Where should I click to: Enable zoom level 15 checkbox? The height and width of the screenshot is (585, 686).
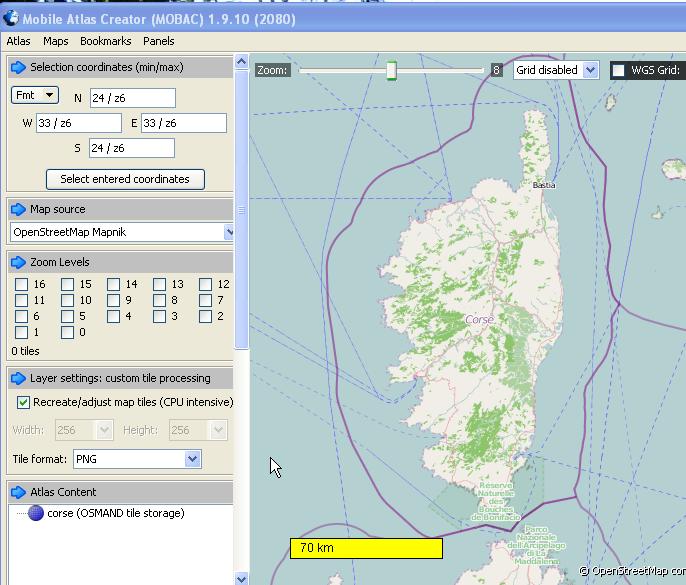[67, 284]
